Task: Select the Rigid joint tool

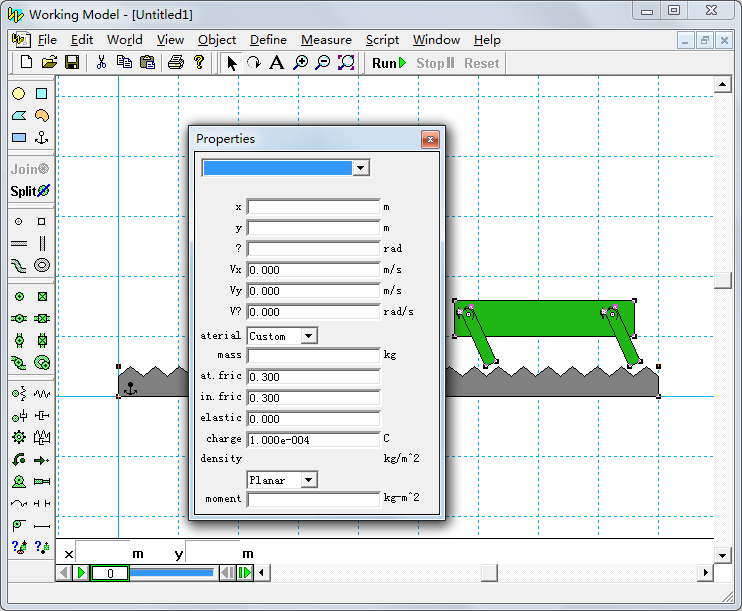Action: click(42, 297)
